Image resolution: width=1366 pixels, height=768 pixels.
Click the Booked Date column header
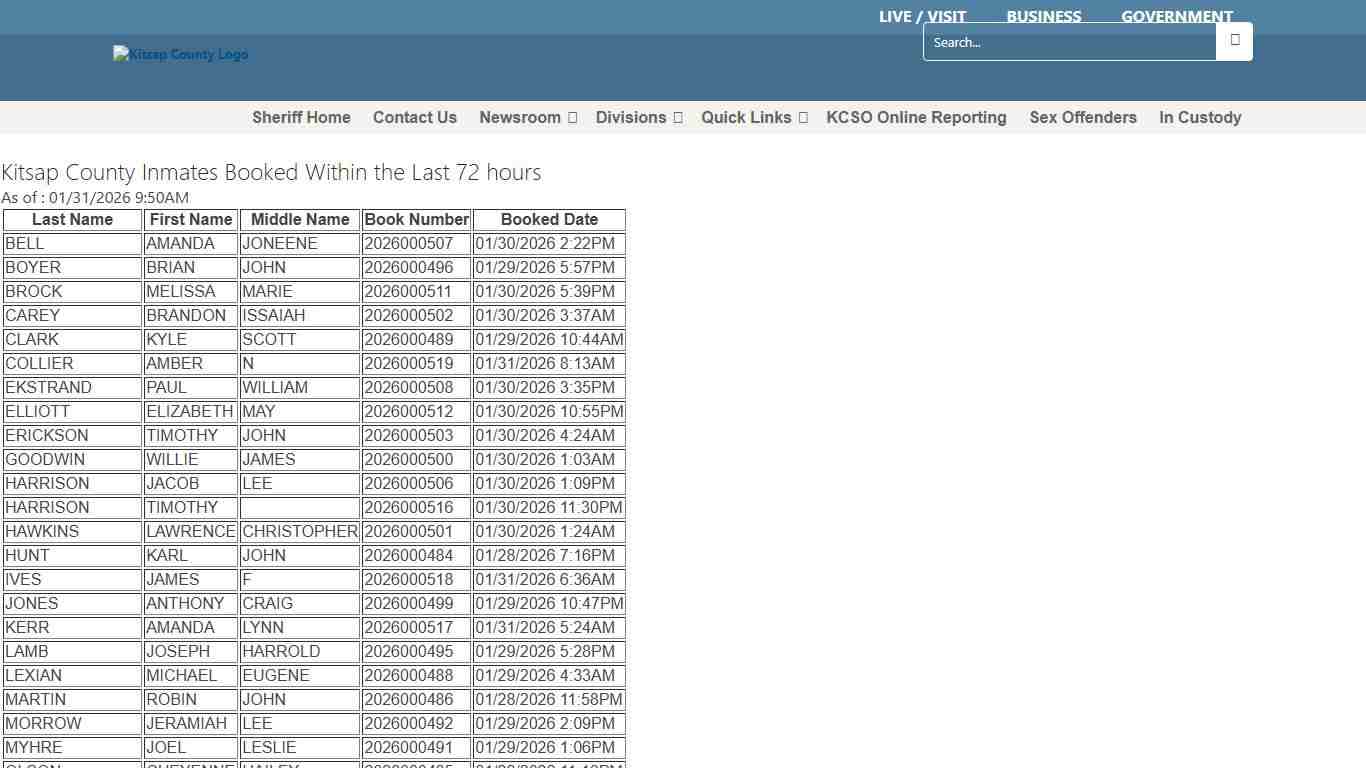pos(549,219)
